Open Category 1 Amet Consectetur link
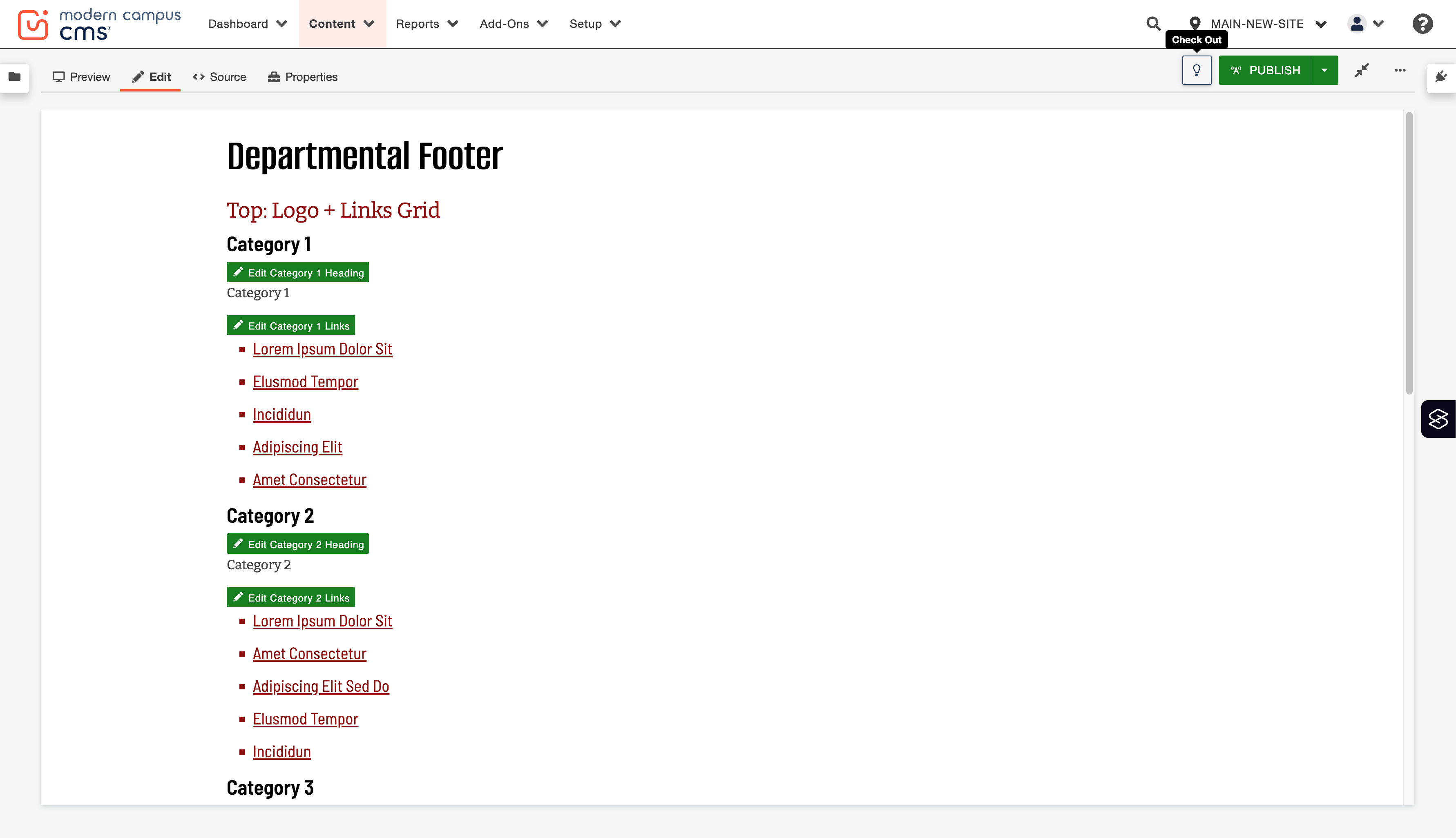The image size is (1456, 838). (x=309, y=479)
